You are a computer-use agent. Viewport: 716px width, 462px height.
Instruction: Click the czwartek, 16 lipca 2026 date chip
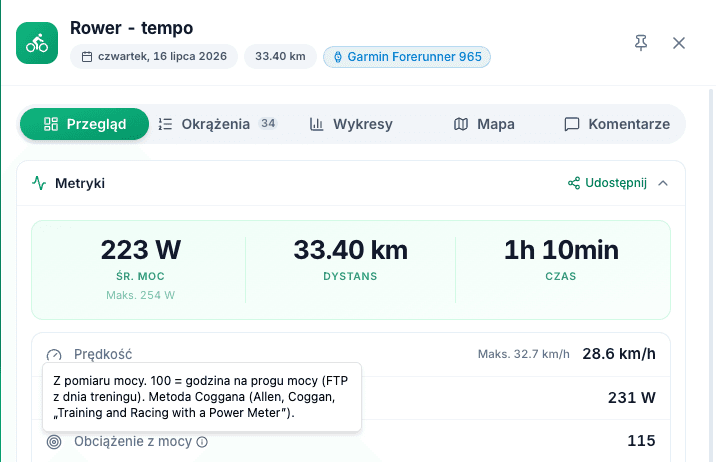pos(154,57)
